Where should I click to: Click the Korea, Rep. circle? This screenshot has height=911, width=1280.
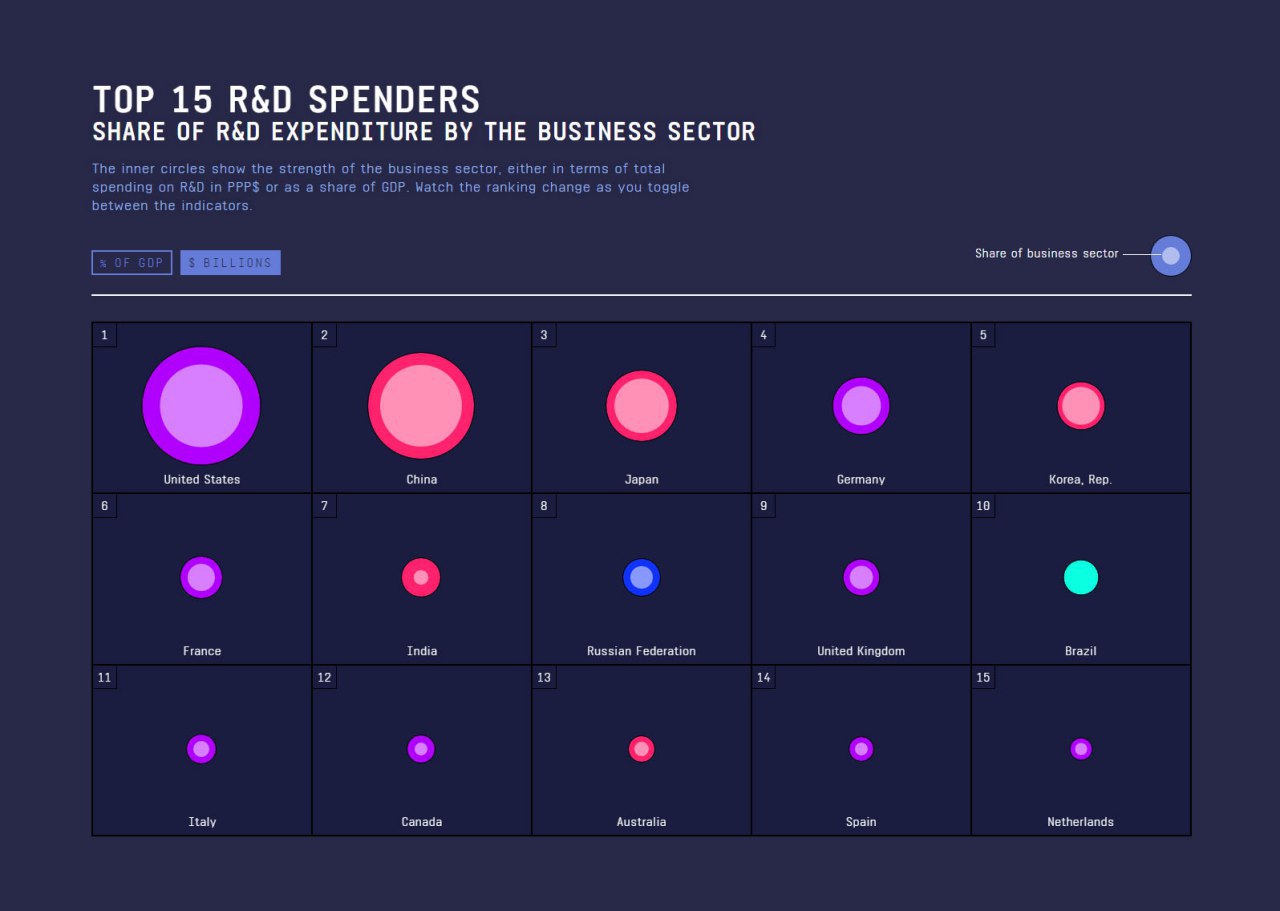click(1081, 406)
